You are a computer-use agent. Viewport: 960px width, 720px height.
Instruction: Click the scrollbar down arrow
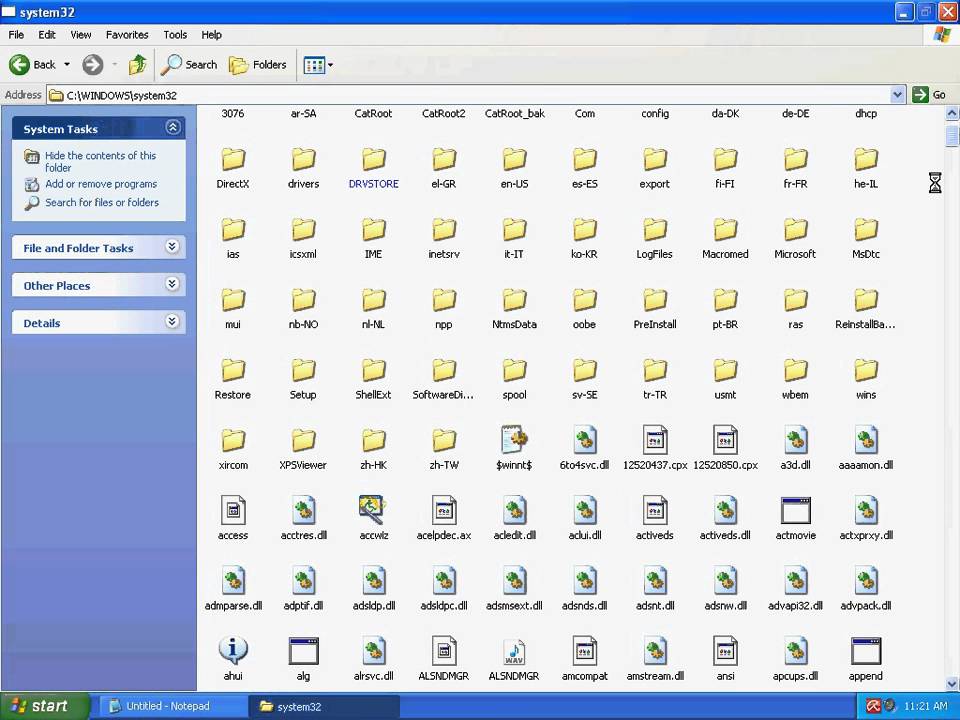952,683
